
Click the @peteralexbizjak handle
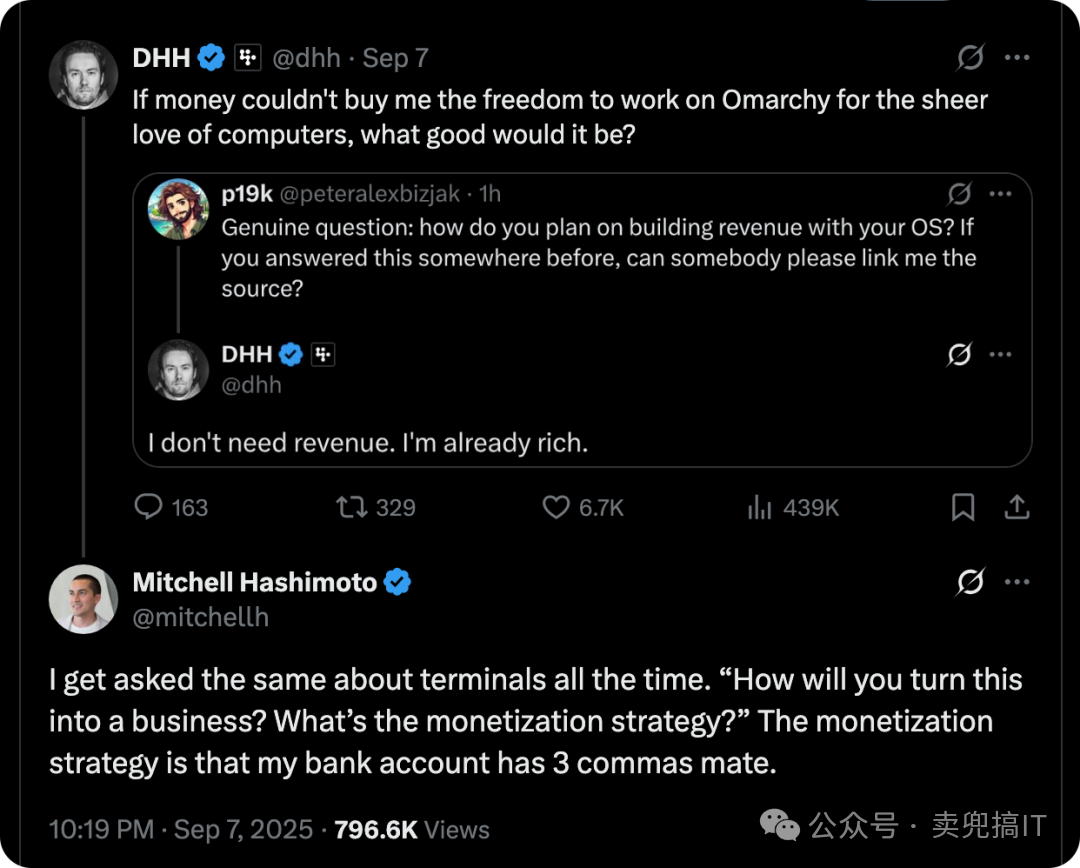coord(370,194)
